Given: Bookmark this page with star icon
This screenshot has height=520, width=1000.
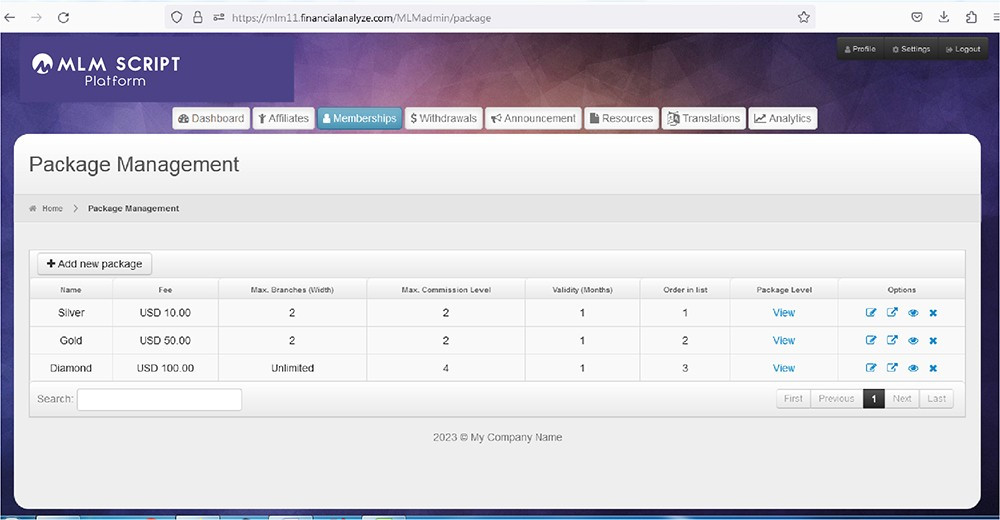Looking at the screenshot, I should [803, 17].
